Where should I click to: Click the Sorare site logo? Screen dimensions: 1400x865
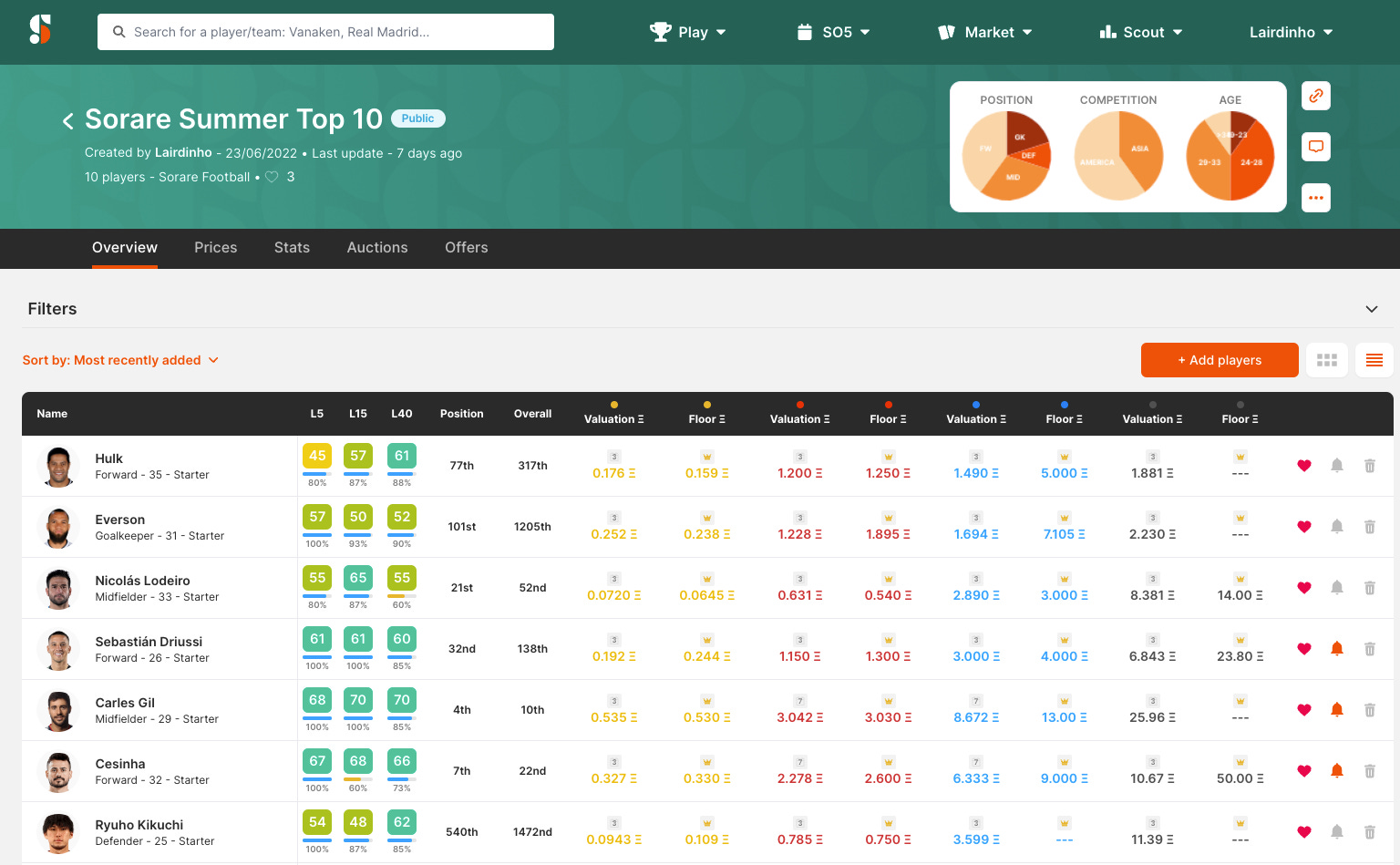[40, 30]
